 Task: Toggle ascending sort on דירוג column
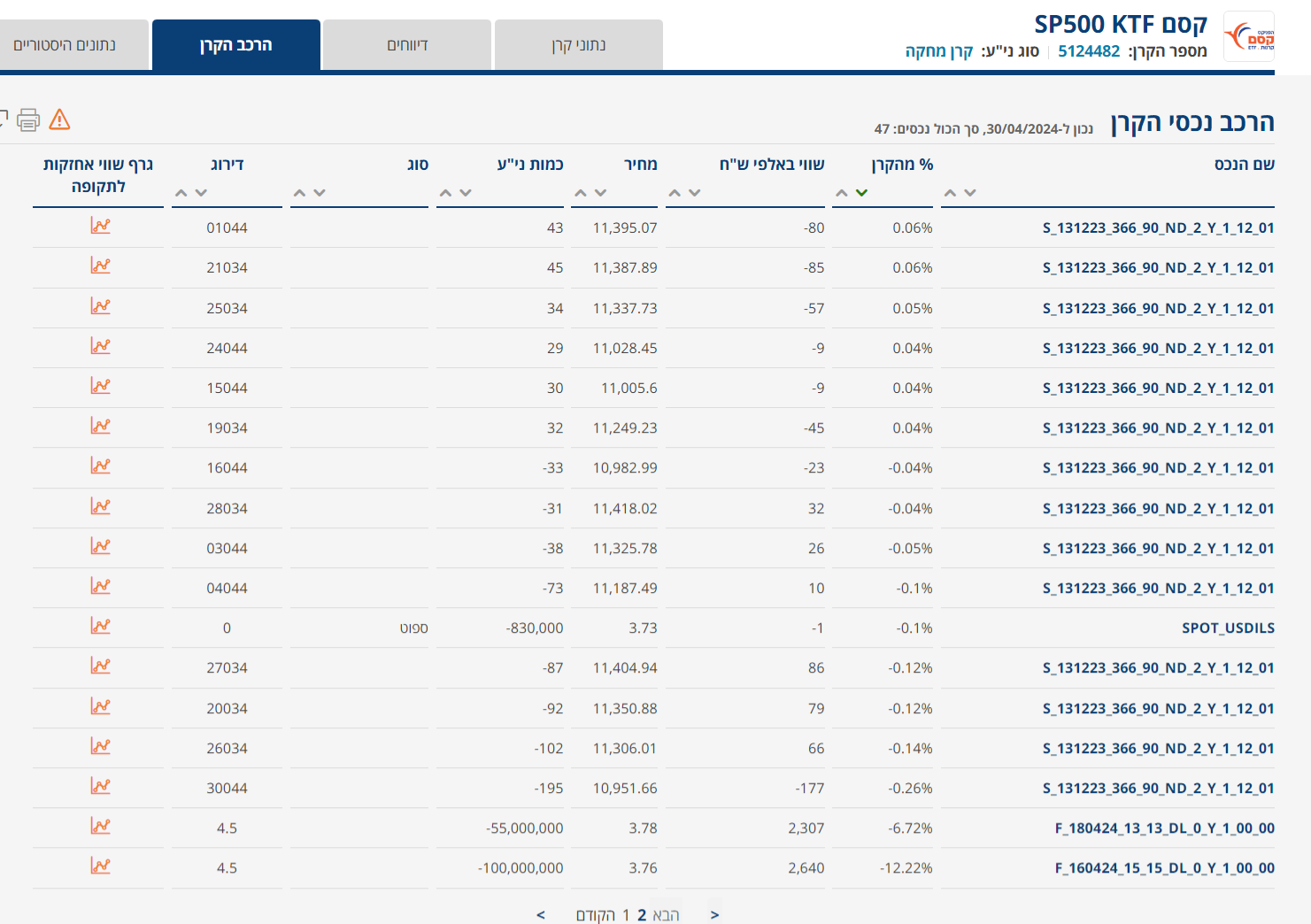pyautogui.click(x=180, y=192)
